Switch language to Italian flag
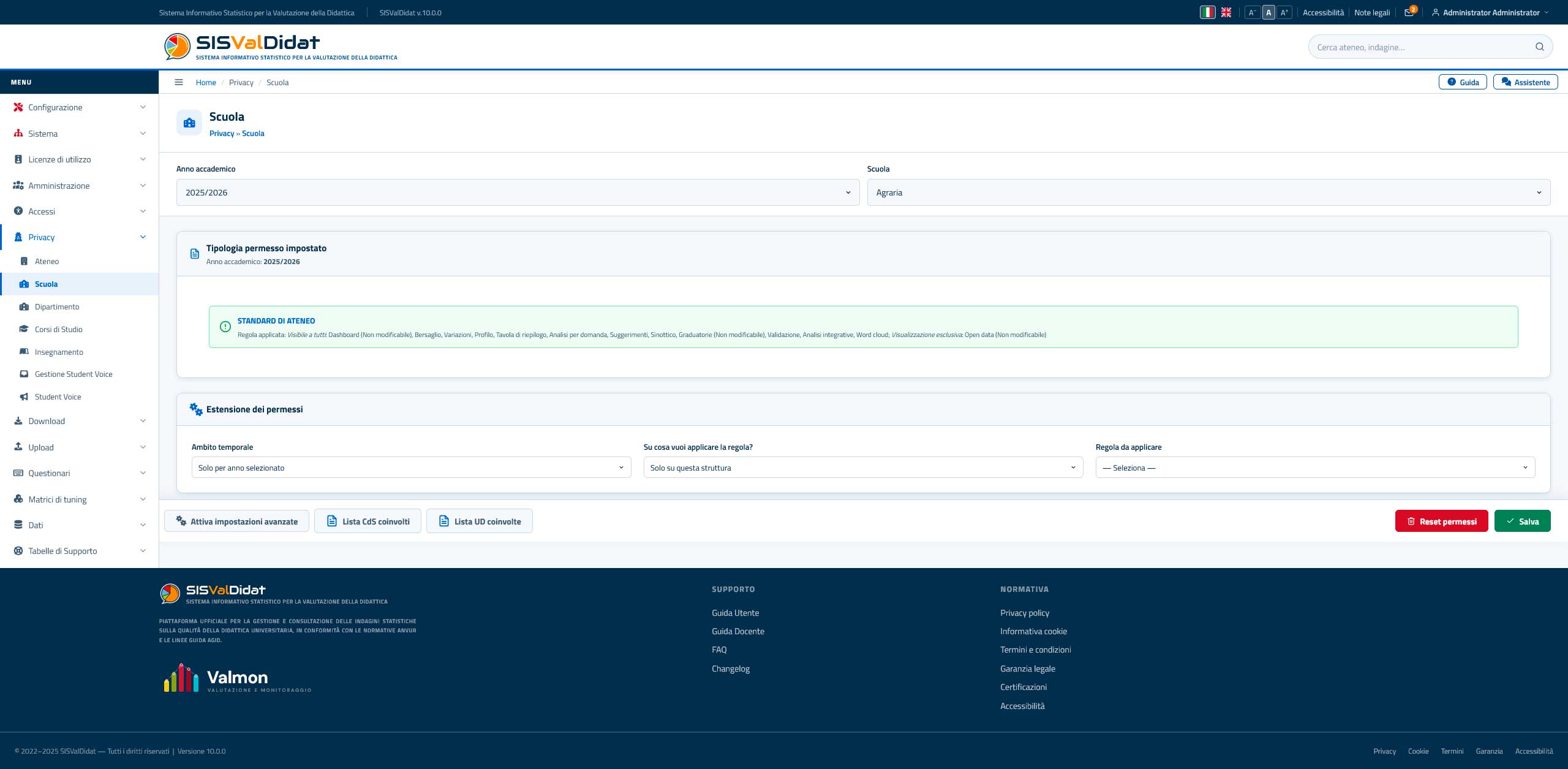 [1207, 12]
